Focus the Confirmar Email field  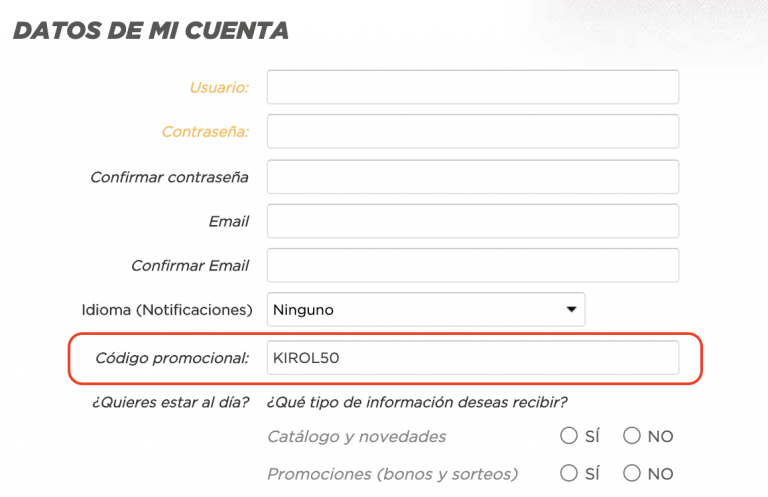[473, 265]
